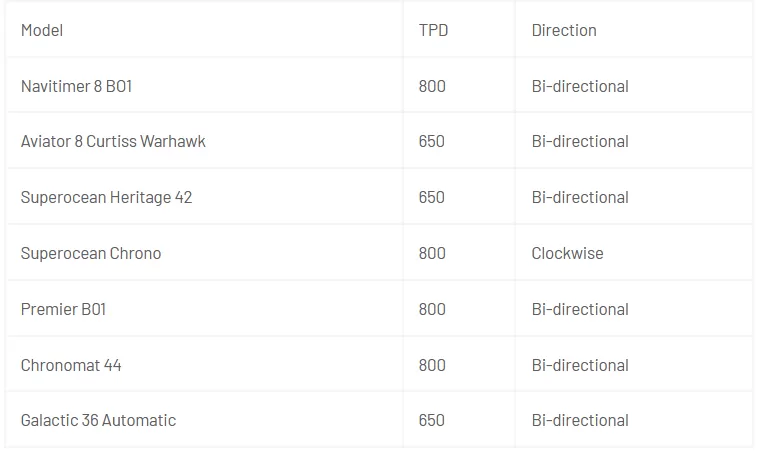
Task: Click the 800 TPD for Chronomat 44
Action: coord(432,365)
